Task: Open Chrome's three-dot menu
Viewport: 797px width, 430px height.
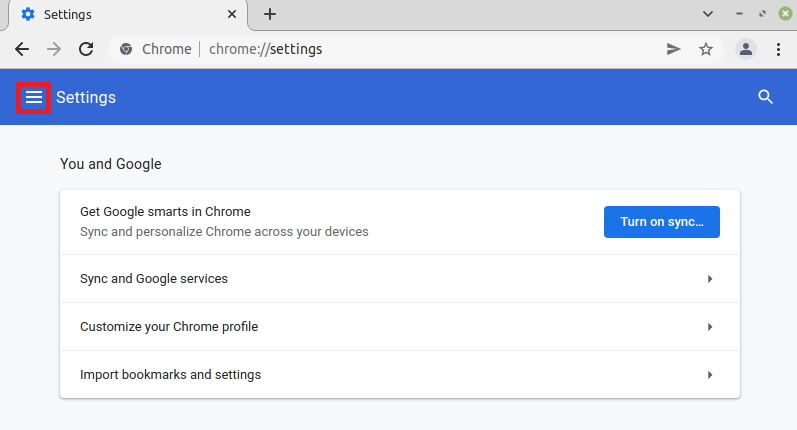Action: pos(778,49)
